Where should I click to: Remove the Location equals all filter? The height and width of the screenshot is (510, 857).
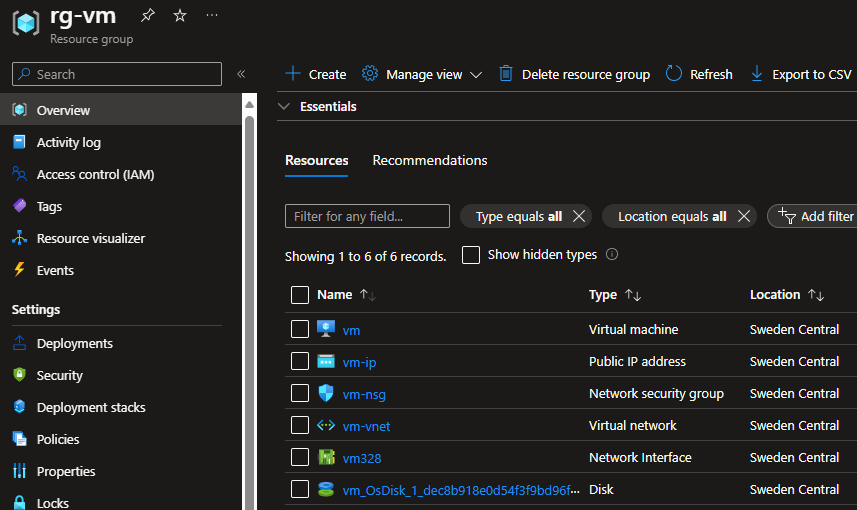(744, 216)
